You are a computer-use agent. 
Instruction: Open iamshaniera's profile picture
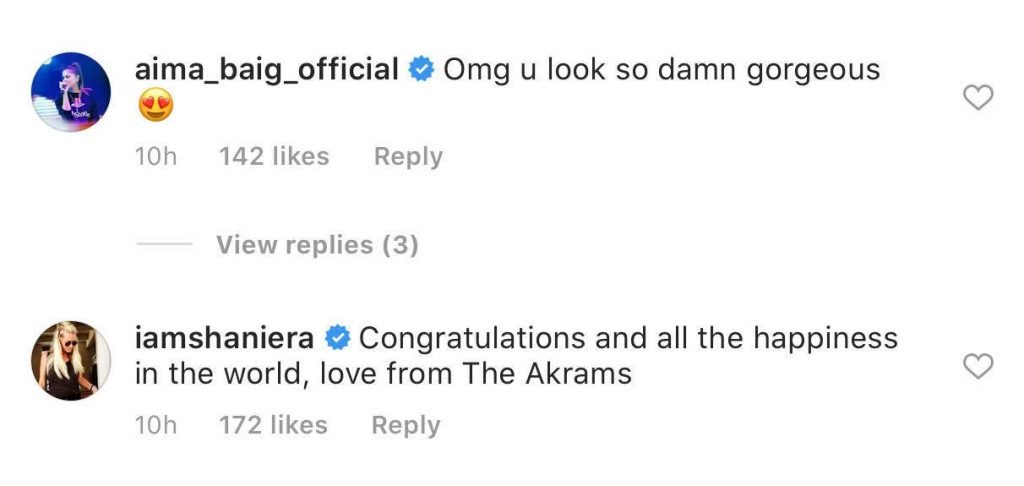click(71, 361)
